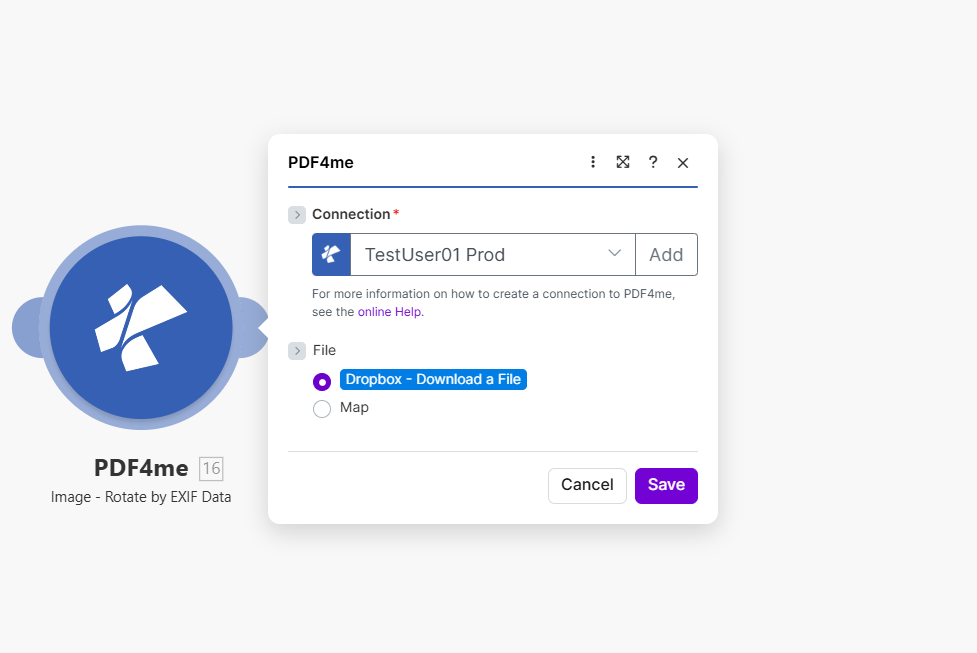The width and height of the screenshot is (977, 653).
Task: Expand the File section toggle arrow
Action: tap(297, 351)
